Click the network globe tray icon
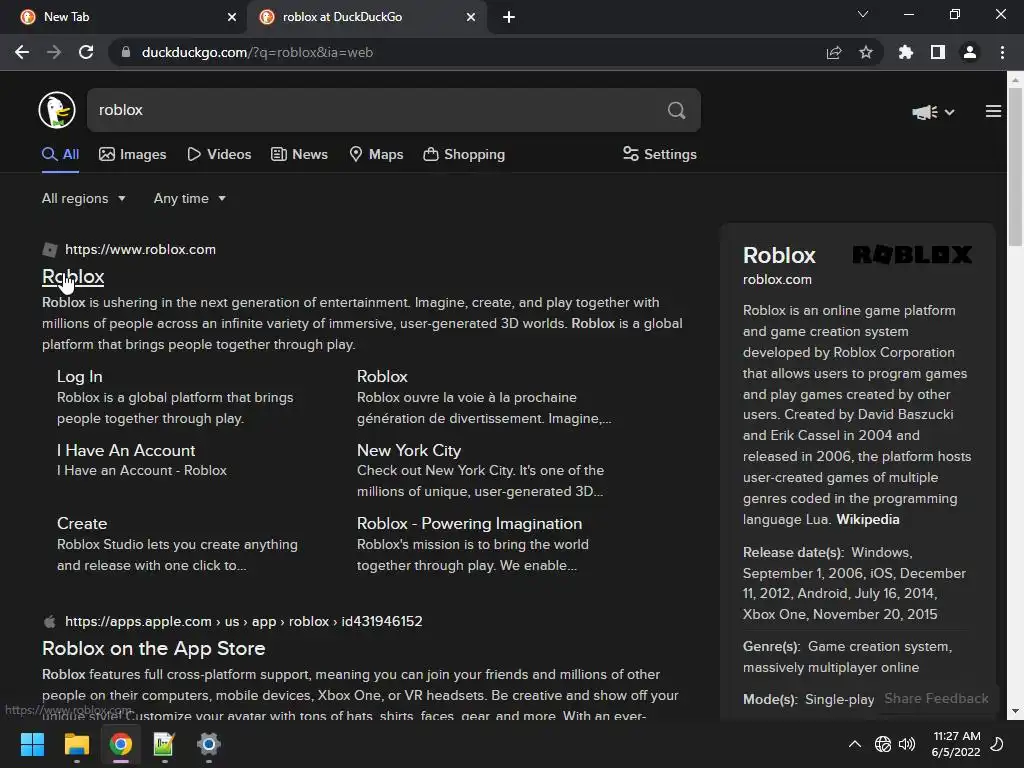The image size is (1024, 768). pyautogui.click(x=883, y=744)
